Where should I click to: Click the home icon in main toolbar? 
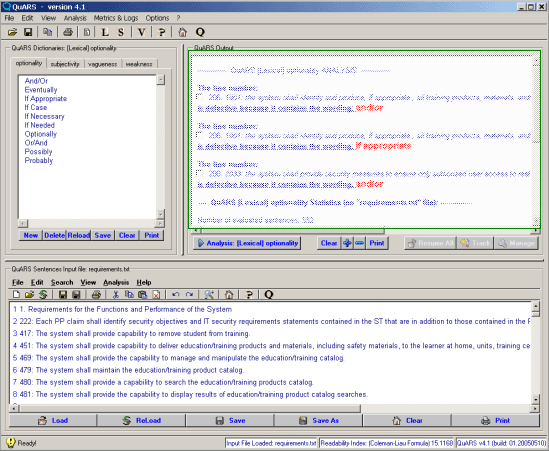tap(182, 33)
